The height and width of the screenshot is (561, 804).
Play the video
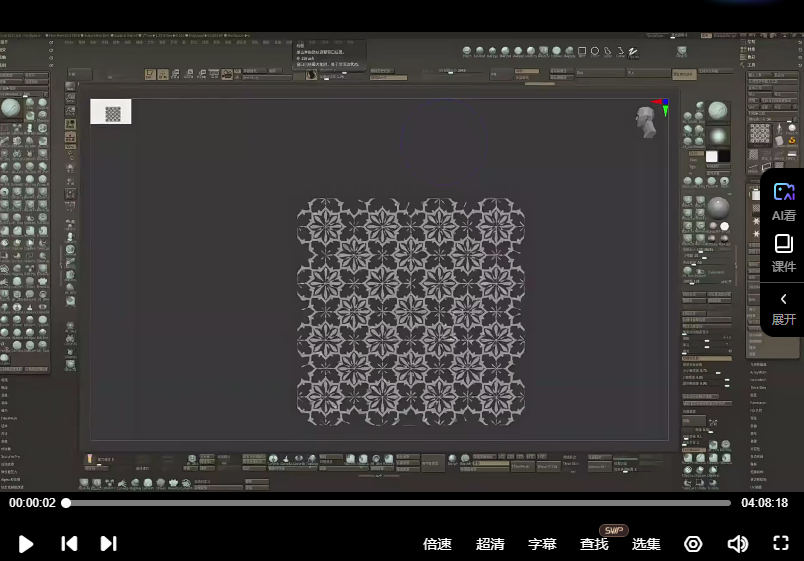pyautogui.click(x=26, y=544)
